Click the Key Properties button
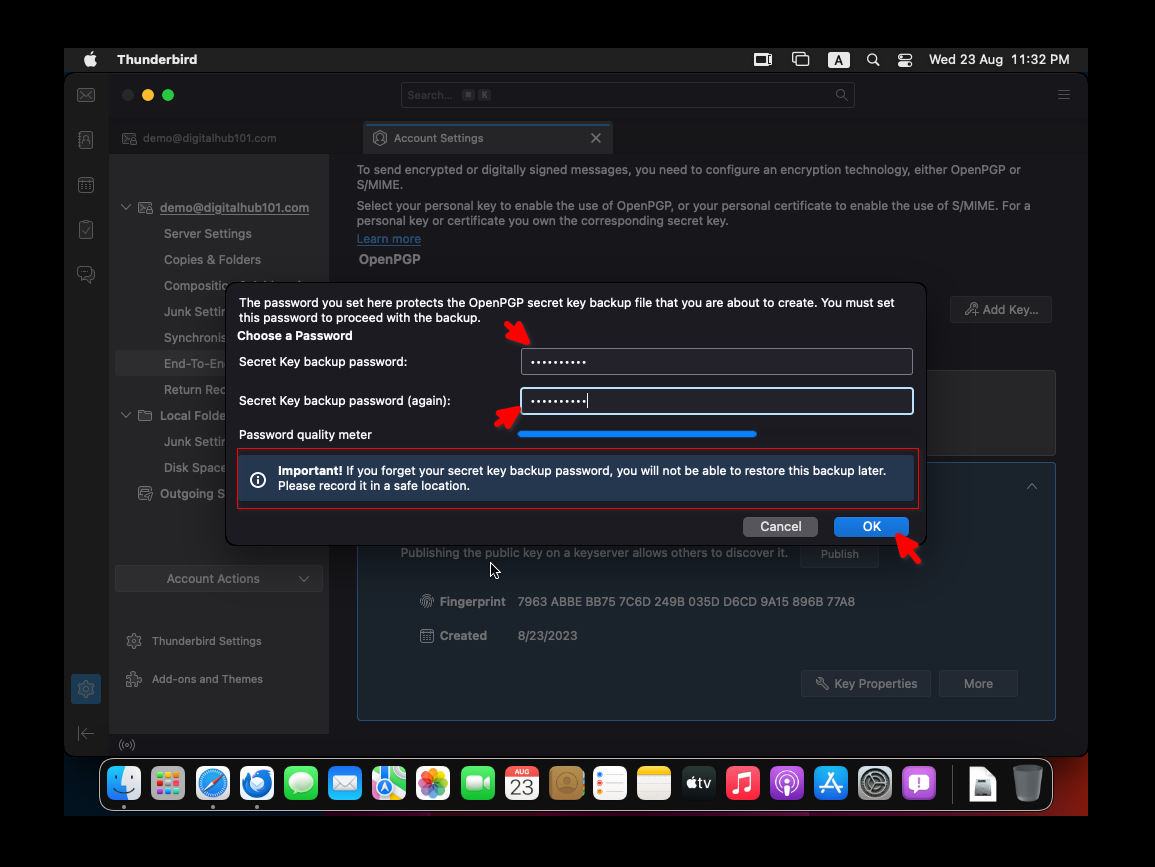The height and width of the screenshot is (867, 1155). [866, 684]
